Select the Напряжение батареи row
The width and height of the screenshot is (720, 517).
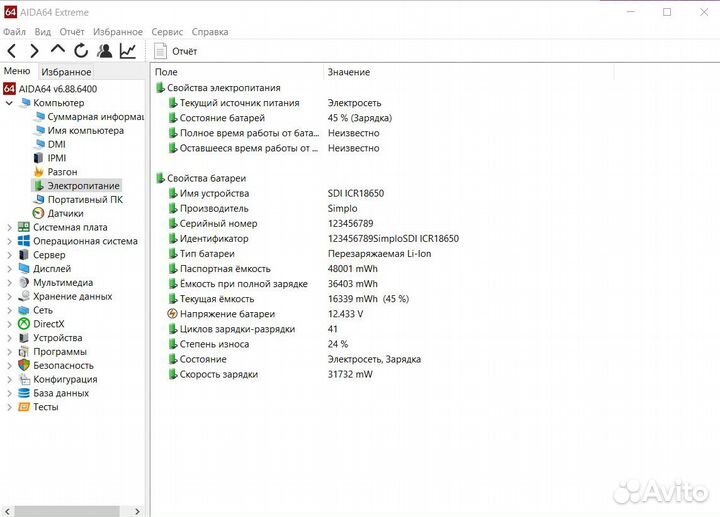click(x=266, y=314)
